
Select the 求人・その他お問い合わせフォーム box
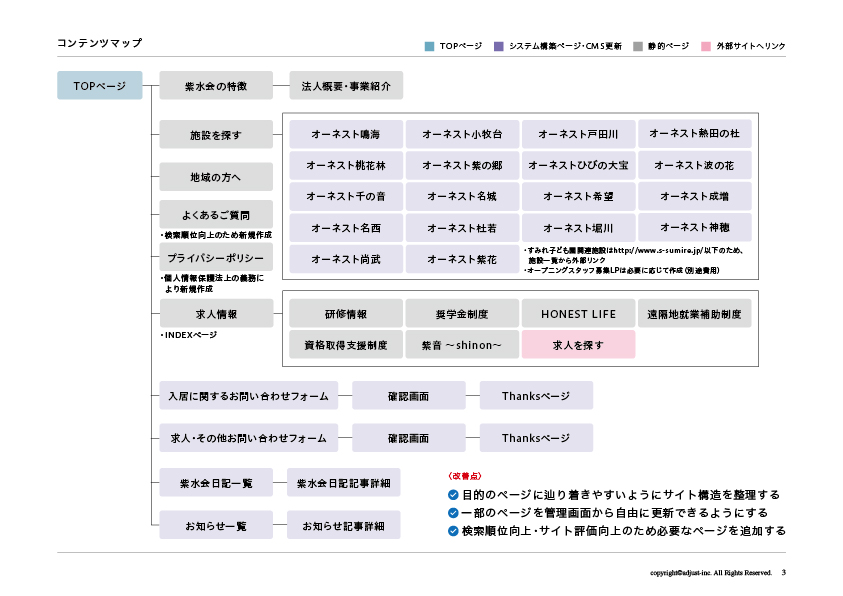[249, 437]
